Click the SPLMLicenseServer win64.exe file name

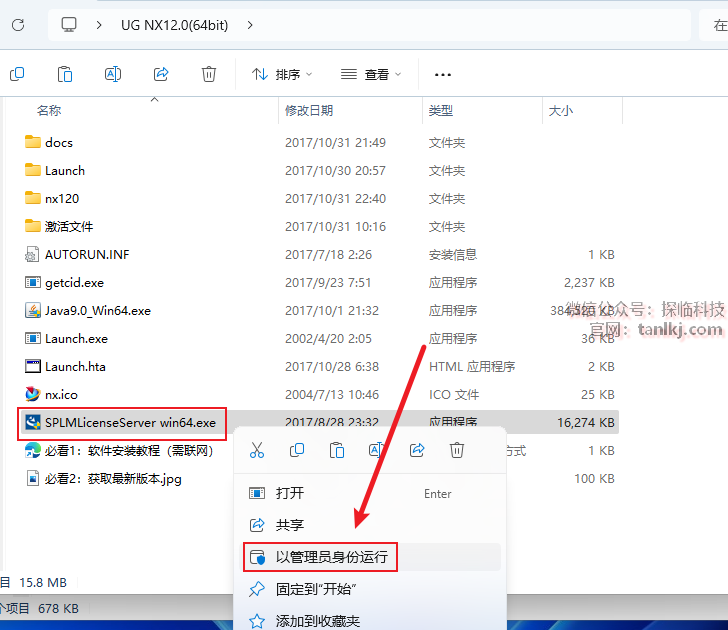point(130,423)
